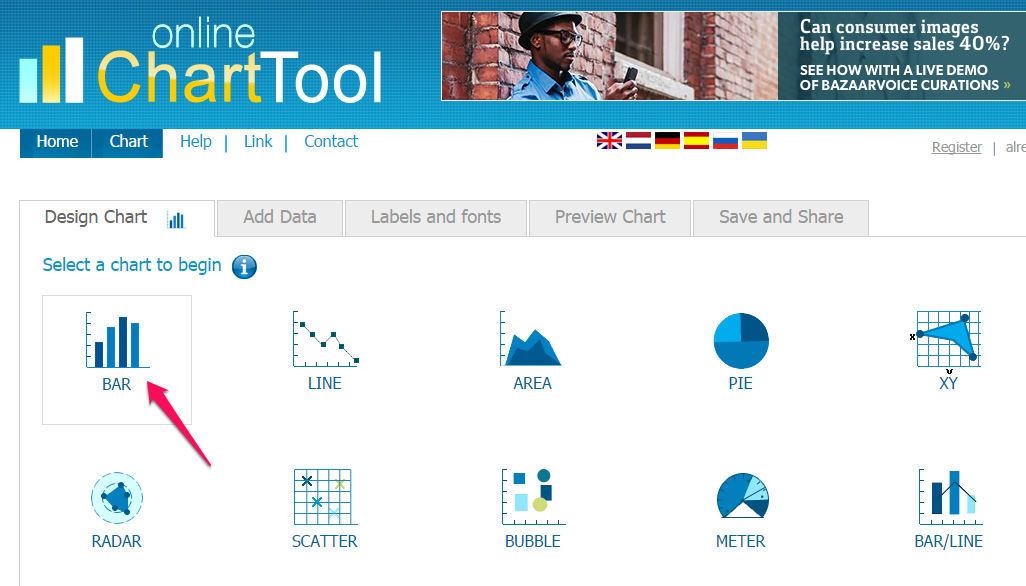Open the Link page
This screenshot has width=1026, height=586.
point(258,141)
